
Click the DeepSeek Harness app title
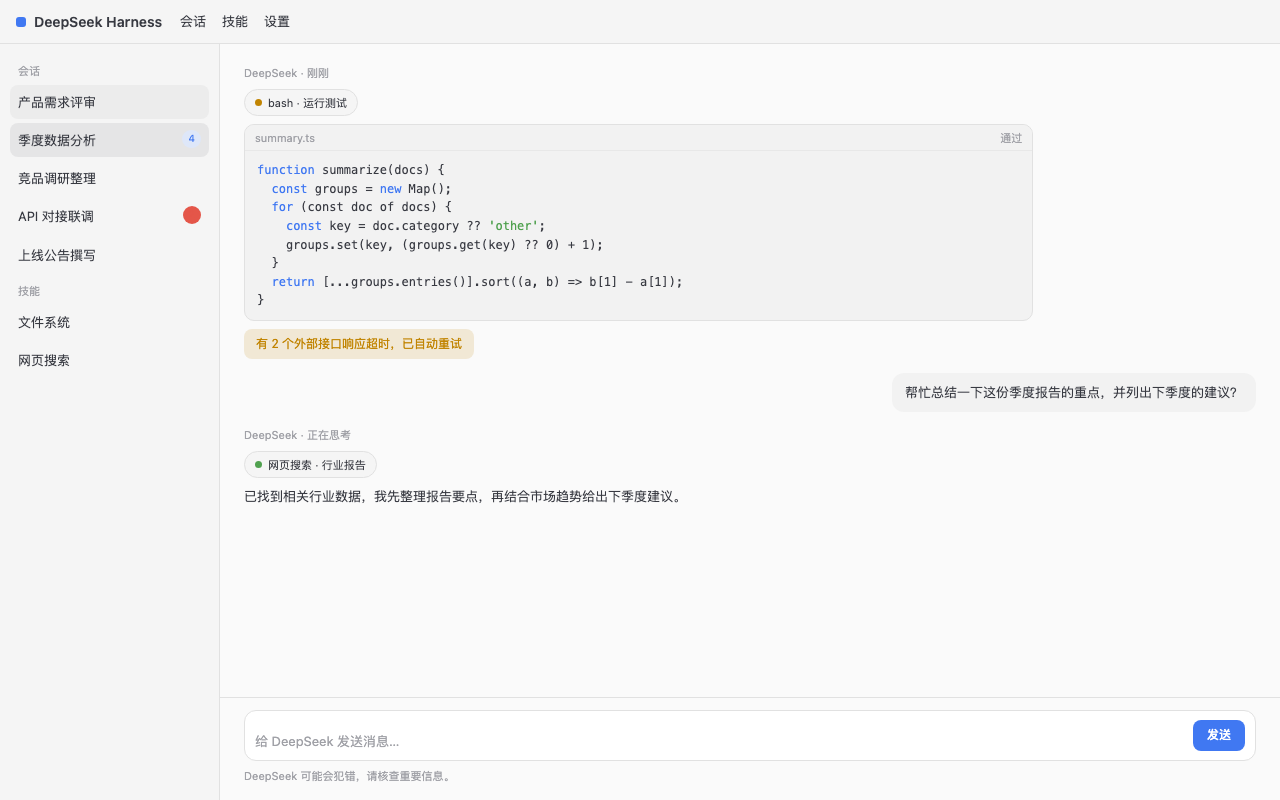tap(98, 22)
